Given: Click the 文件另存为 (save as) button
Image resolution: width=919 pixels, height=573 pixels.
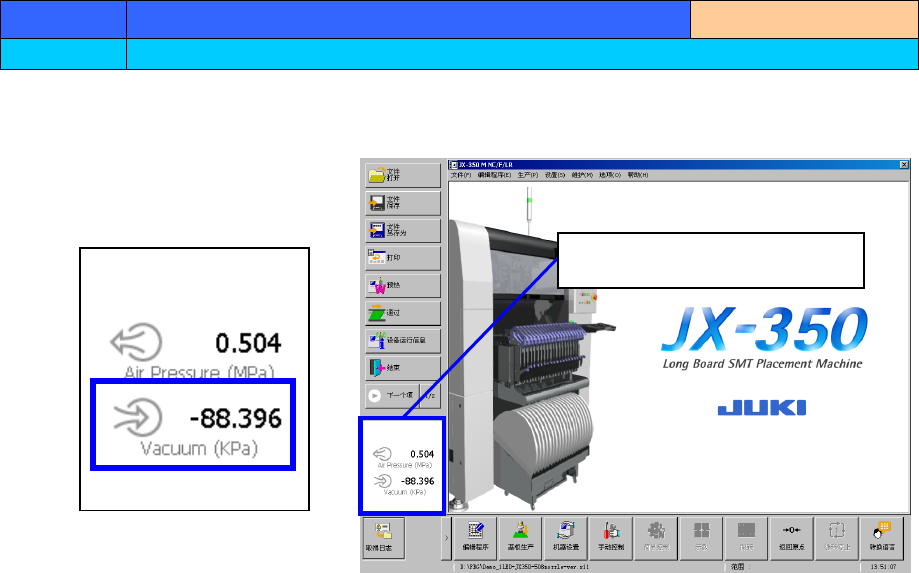Looking at the screenshot, I should point(403,230).
